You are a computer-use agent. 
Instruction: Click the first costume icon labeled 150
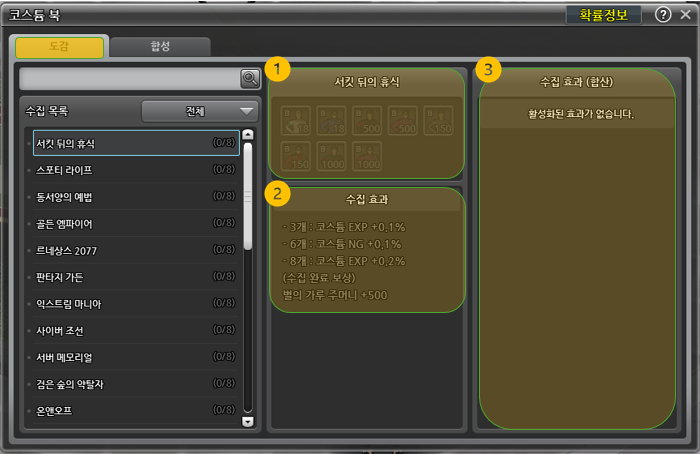[438, 121]
